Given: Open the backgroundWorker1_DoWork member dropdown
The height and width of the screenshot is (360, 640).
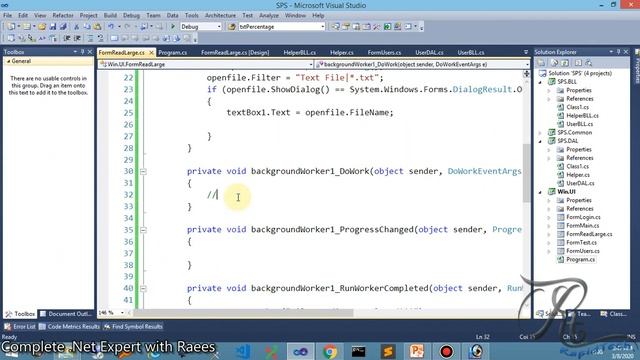Looking at the screenshot, I should (x=527, y=64).
